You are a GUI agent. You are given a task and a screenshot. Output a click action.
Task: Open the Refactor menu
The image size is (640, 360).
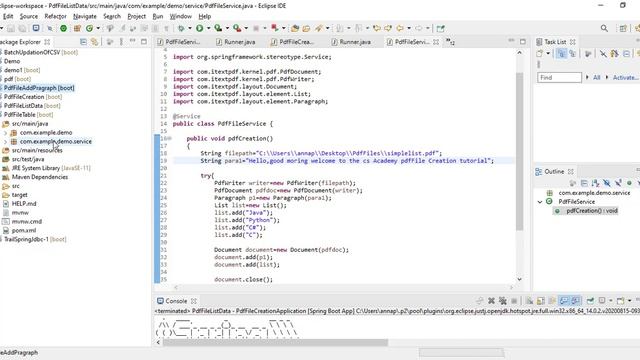[x=56, y=16]
